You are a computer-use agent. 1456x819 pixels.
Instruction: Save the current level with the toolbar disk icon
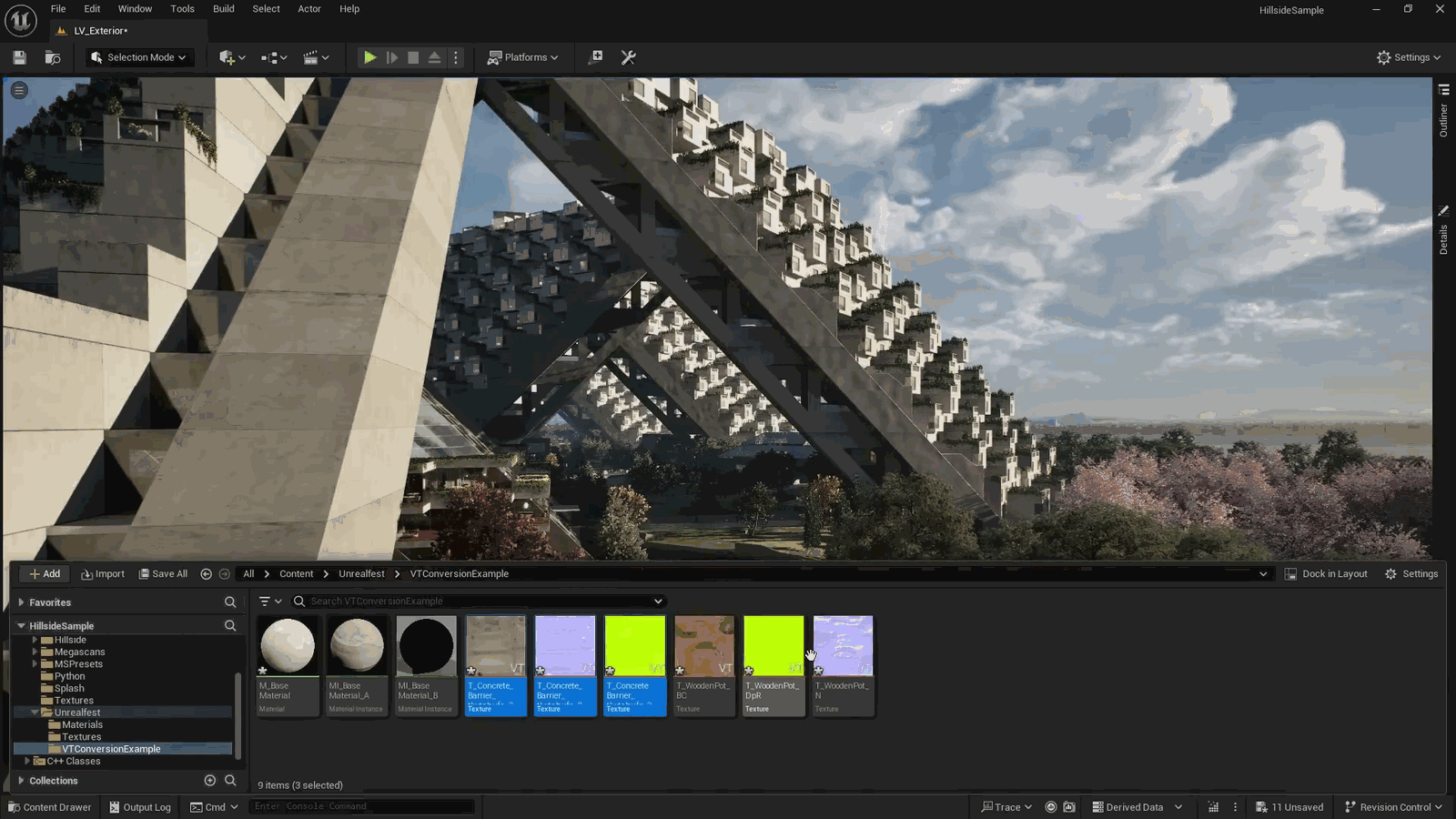point(19,57)
